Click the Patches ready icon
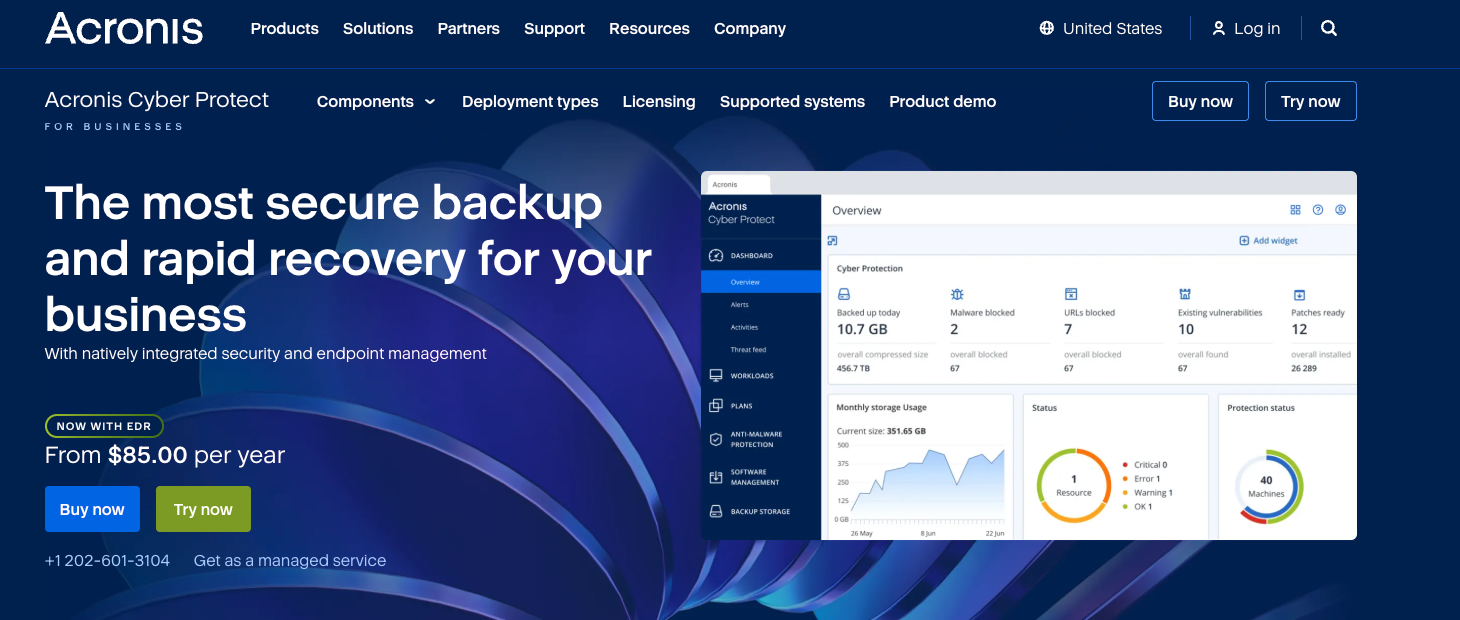Screen dimensions: 1460x620 point(1299,295)
